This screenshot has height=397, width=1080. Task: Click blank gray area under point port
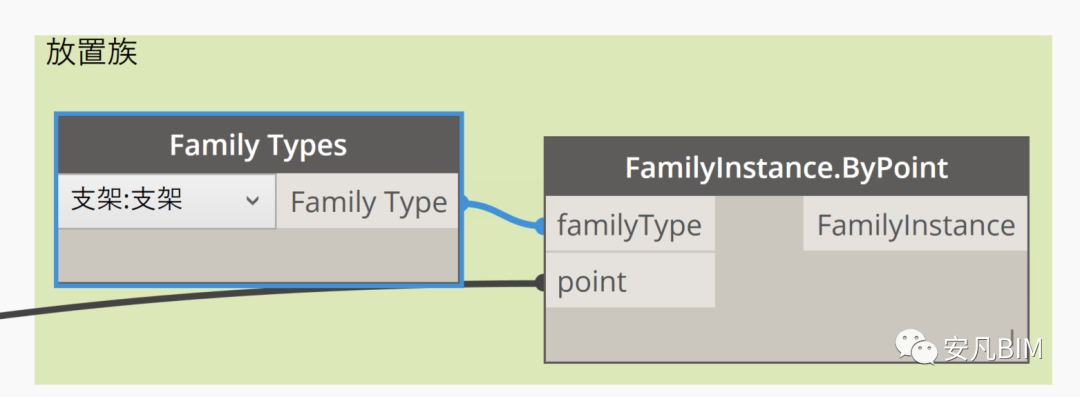coord(785,334)
